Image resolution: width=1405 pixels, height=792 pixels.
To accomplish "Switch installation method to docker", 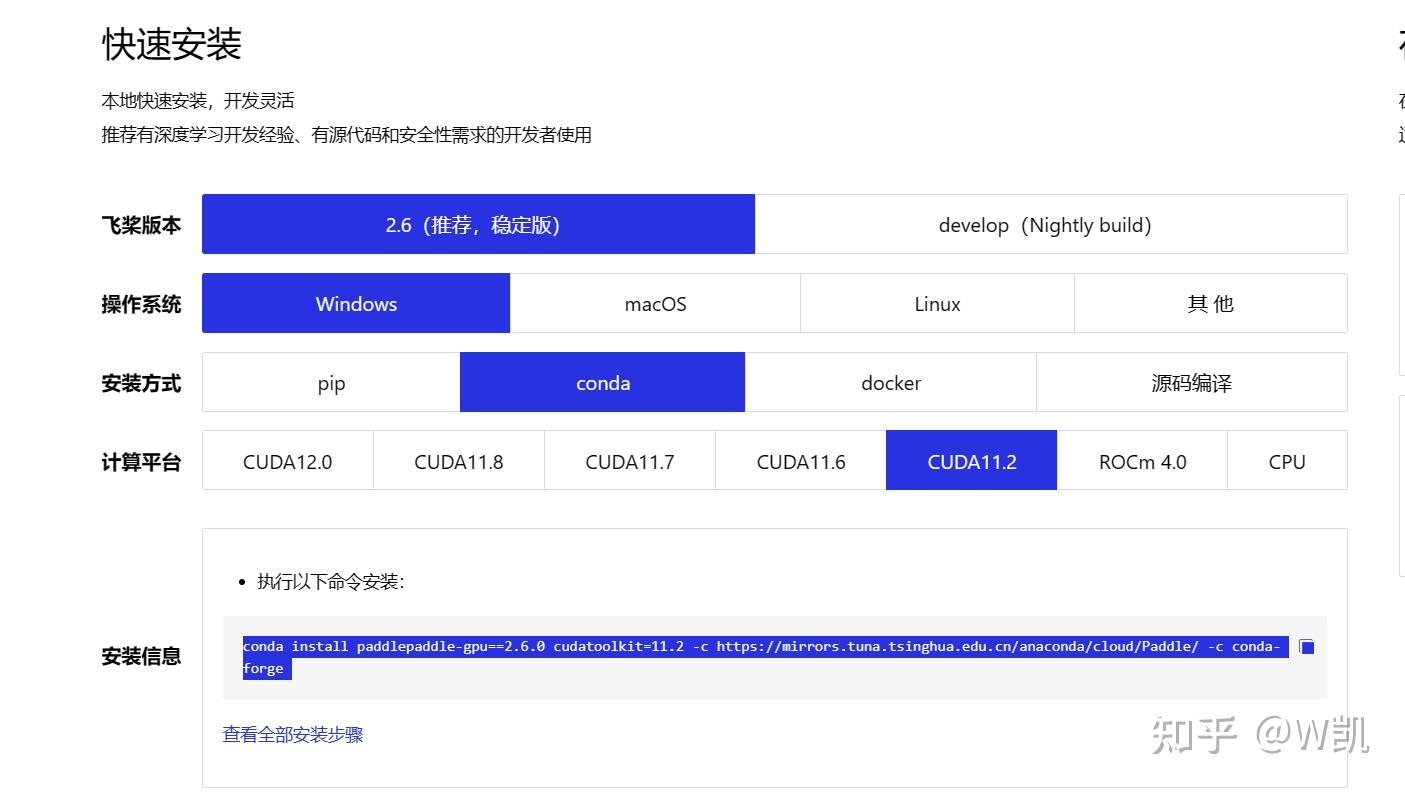I will 890,382.
